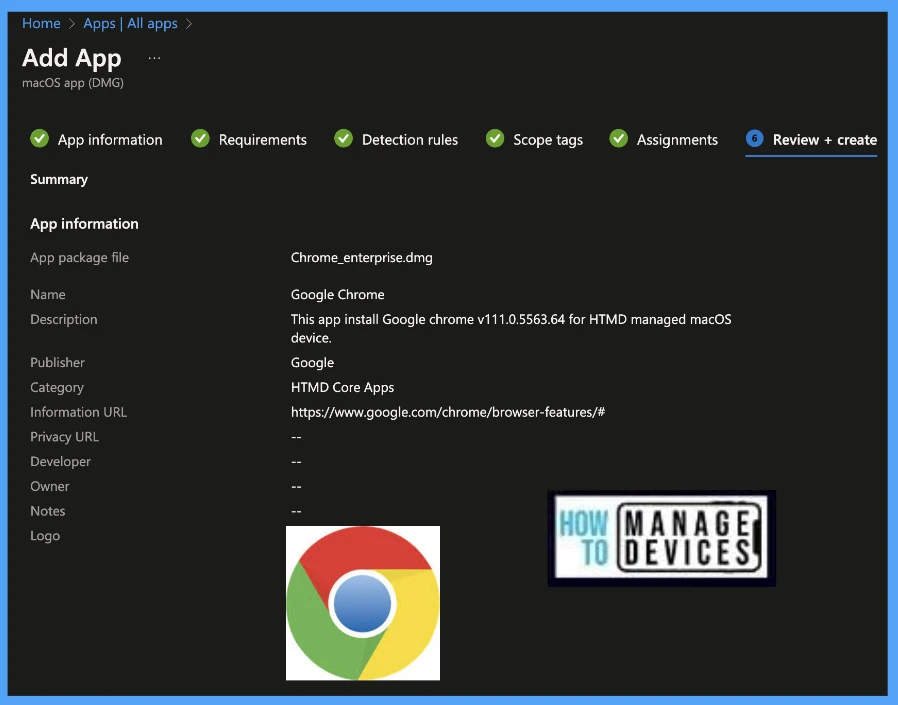Click the Information URL label
Viewport: 898px width, 705px height.
[78, 412]
